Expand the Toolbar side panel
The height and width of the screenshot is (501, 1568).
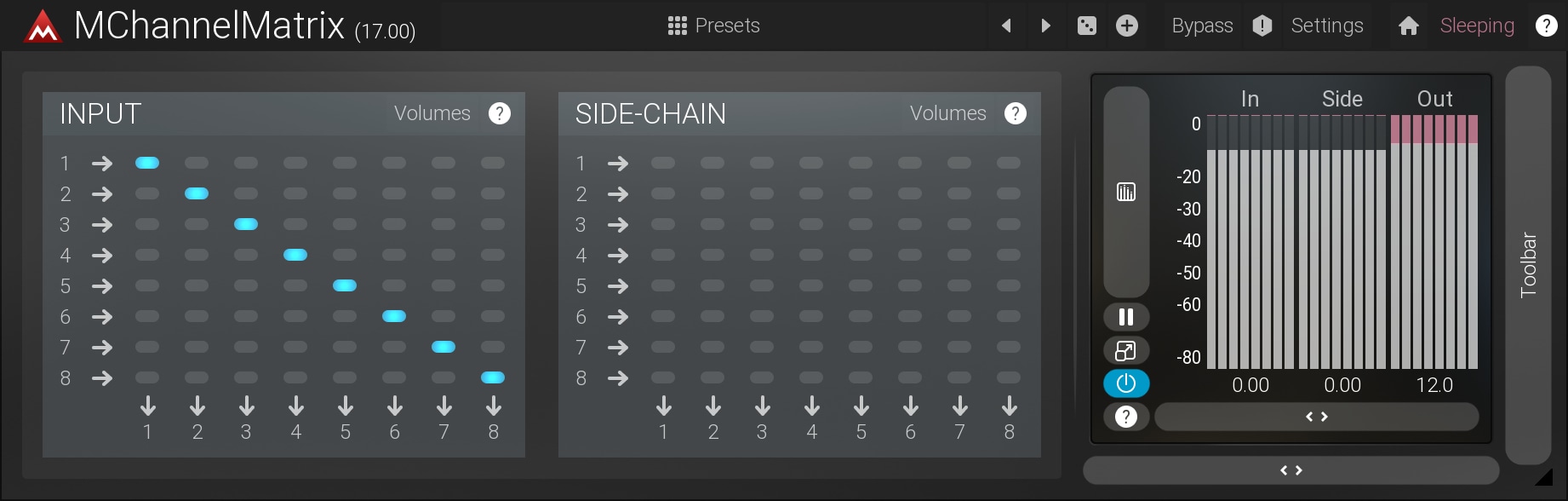(x=1528, y=264)
